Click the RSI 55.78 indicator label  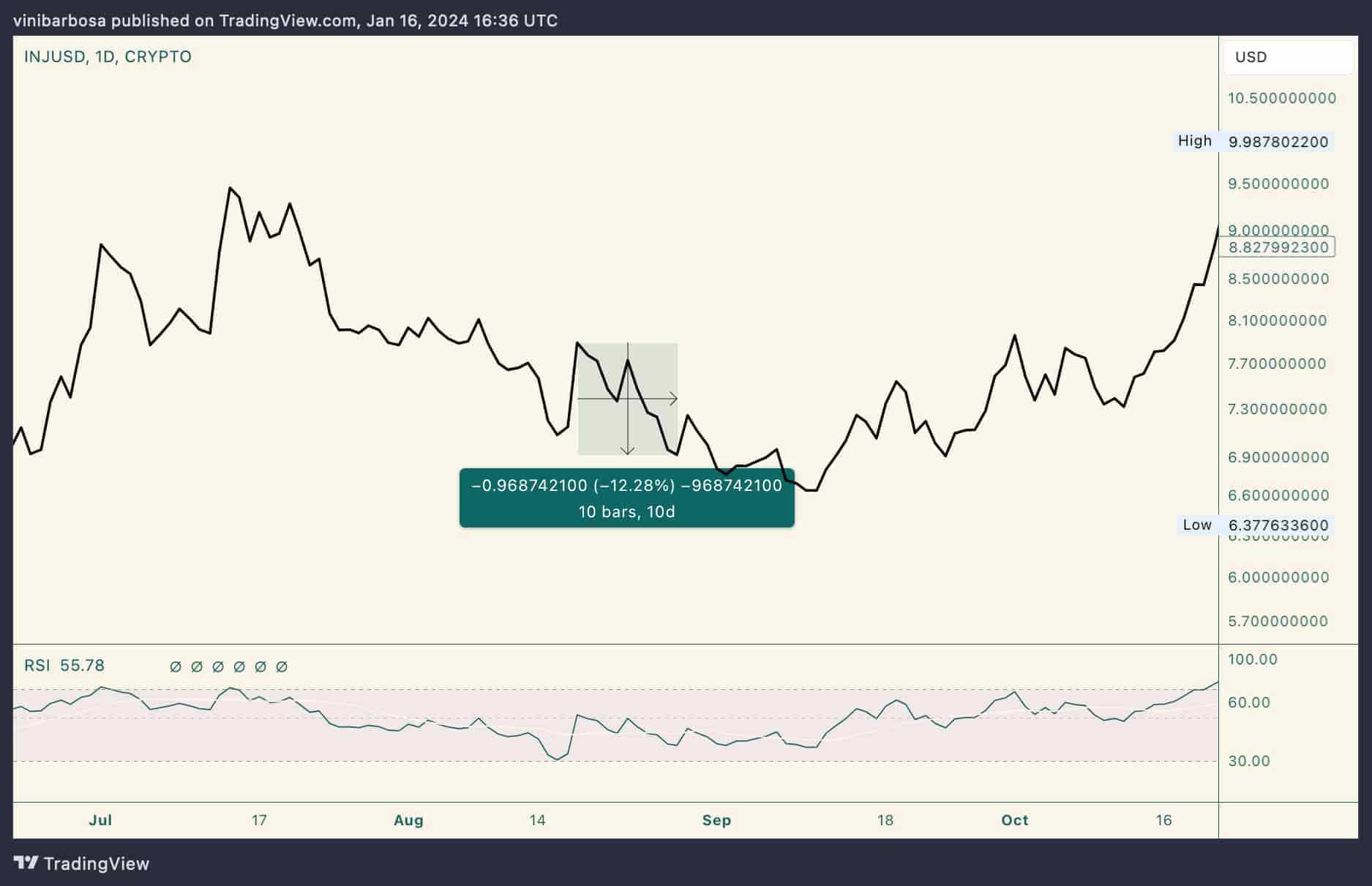(64, 666)
